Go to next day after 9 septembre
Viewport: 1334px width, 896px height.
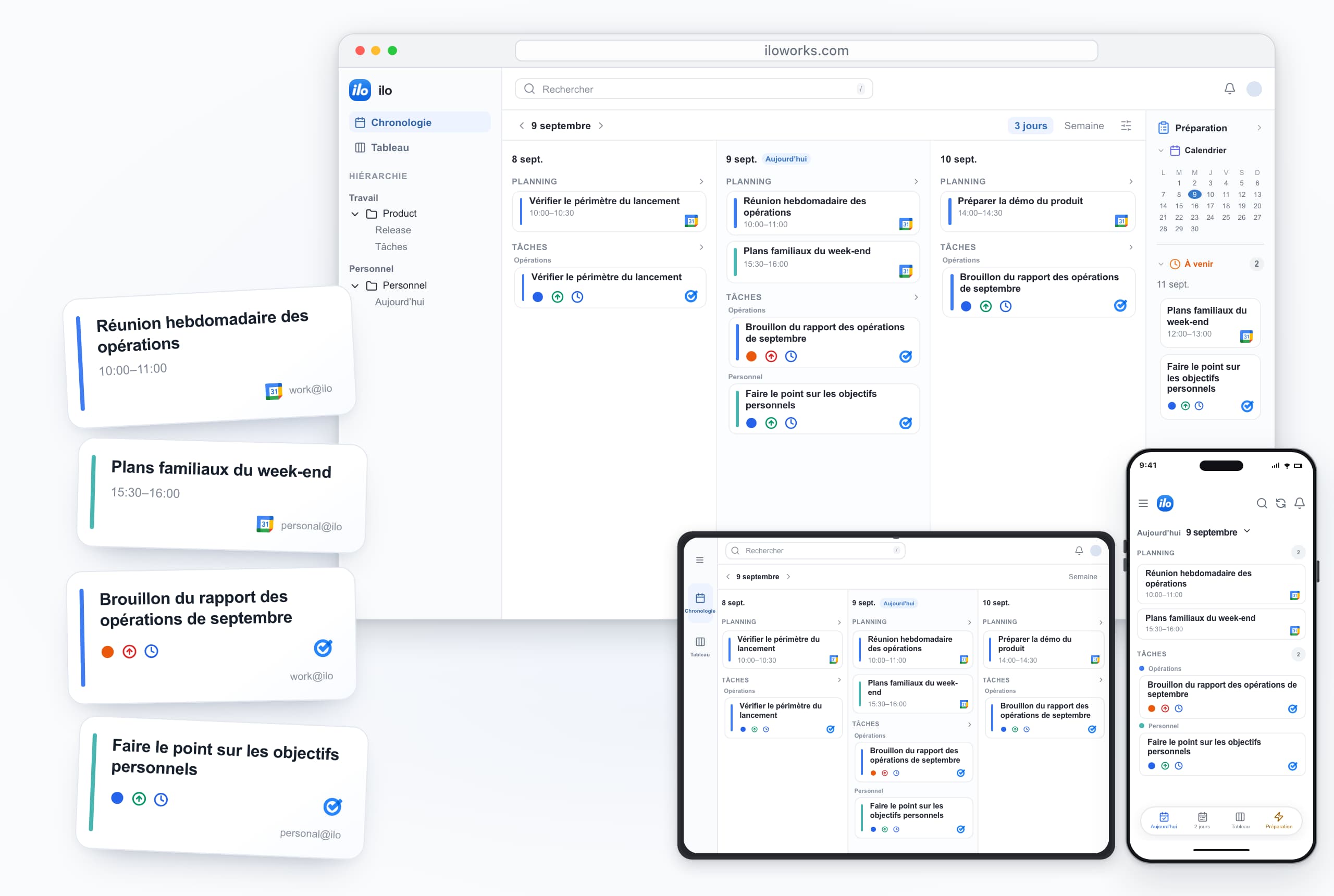601,126
